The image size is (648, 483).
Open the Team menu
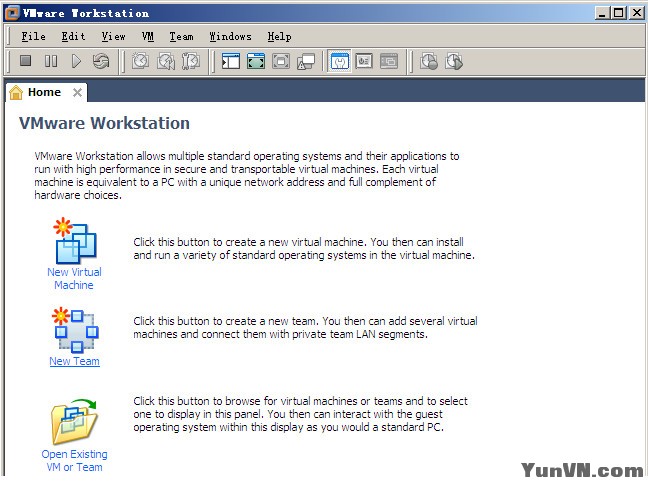(x=181, y=37)
